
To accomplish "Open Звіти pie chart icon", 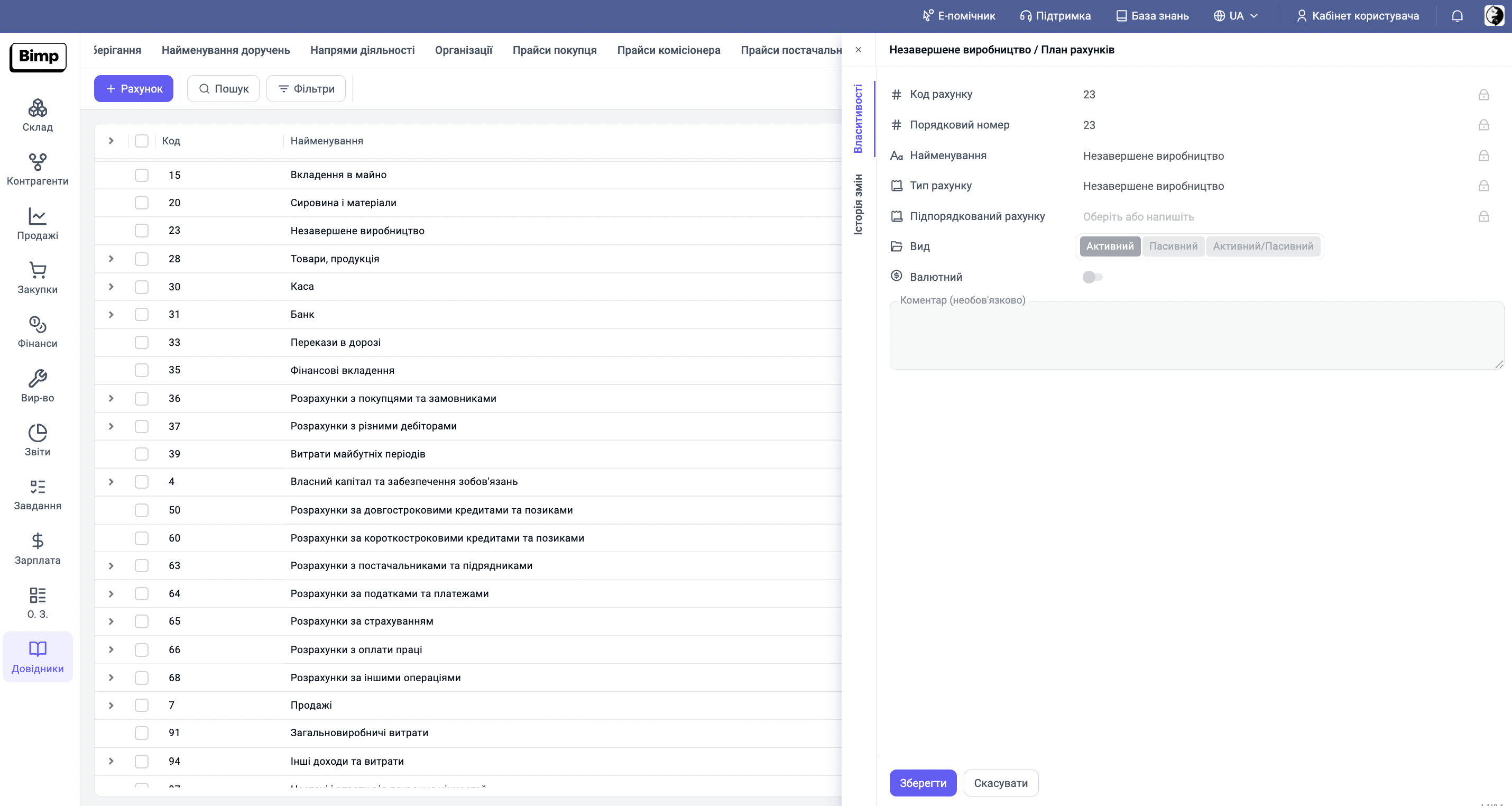I will [38, 433].
